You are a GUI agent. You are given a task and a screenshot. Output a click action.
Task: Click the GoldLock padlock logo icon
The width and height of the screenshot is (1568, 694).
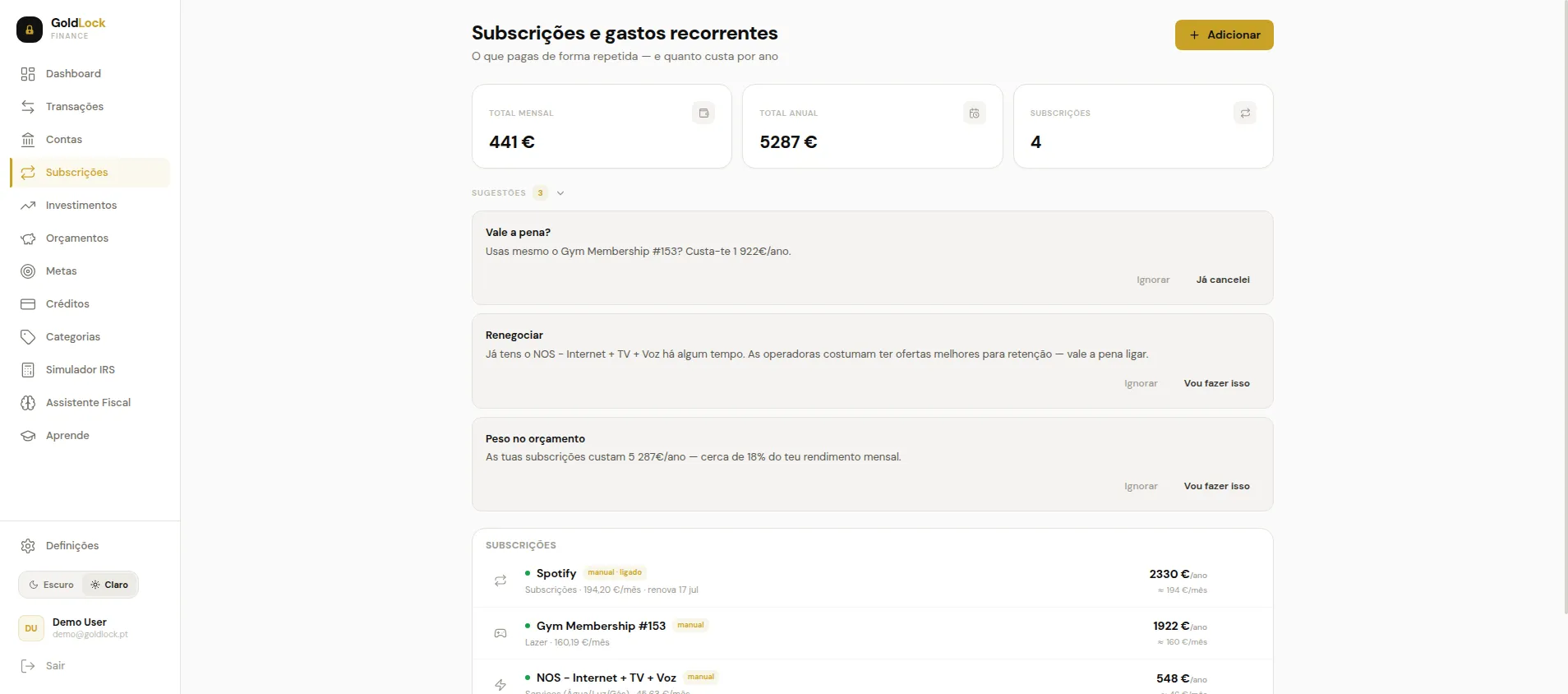coord(30,30)
